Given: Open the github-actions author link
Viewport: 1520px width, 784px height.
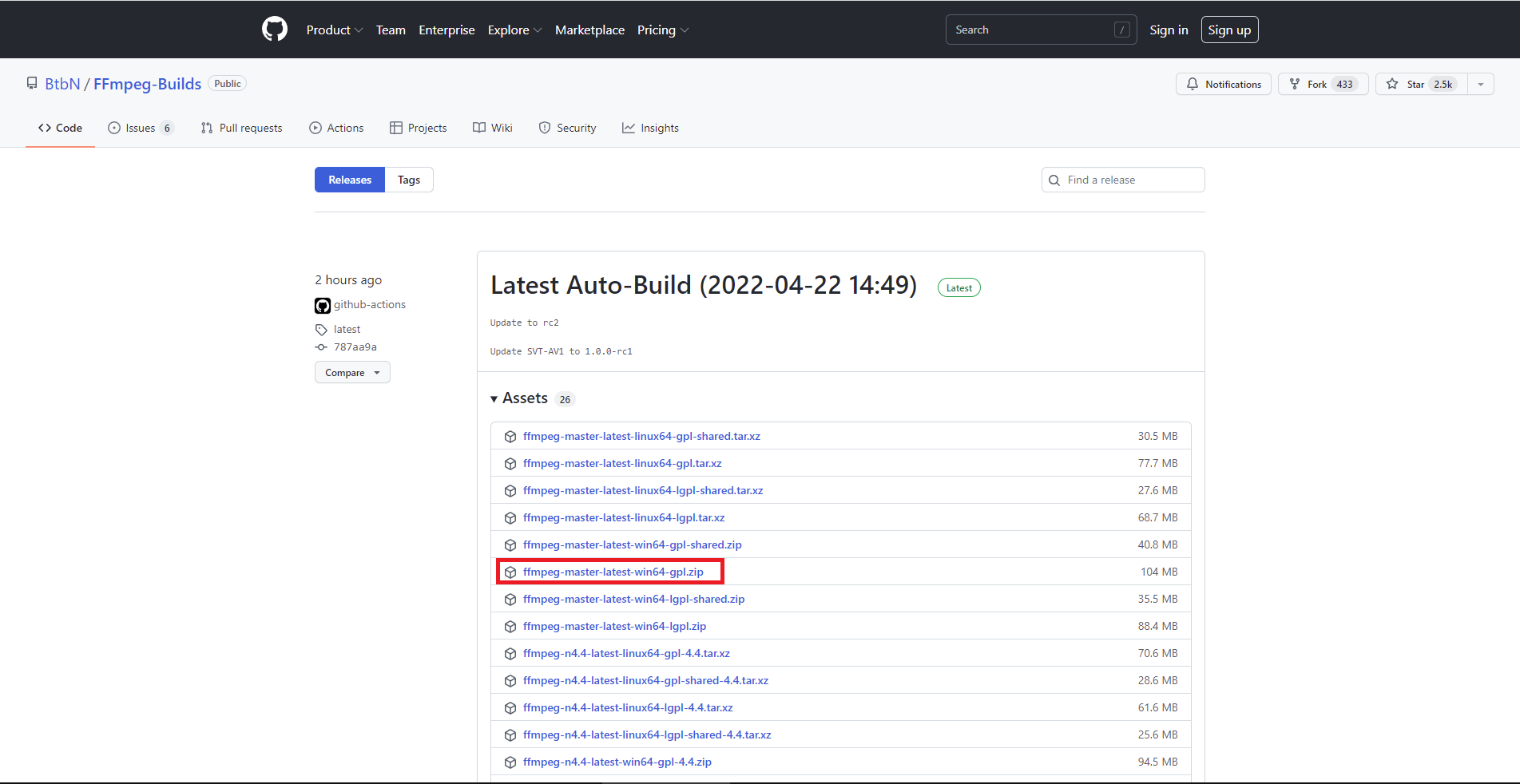Looking at the screenshot, I should [370, 305].
